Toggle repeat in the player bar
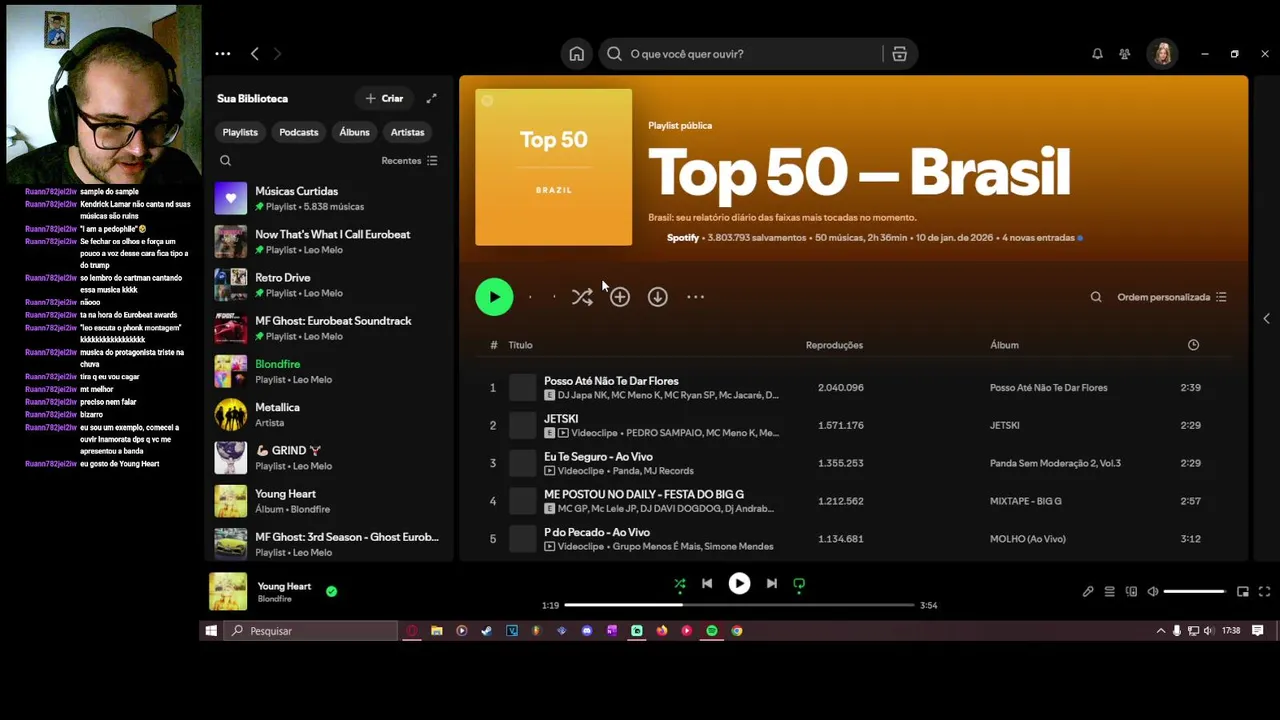The image size is (1280, 720). click(x=799, y=584)
